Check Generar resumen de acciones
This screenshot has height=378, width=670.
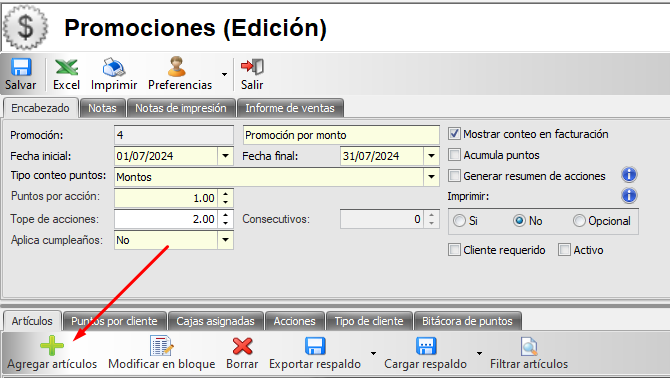[x=454, y=176]
